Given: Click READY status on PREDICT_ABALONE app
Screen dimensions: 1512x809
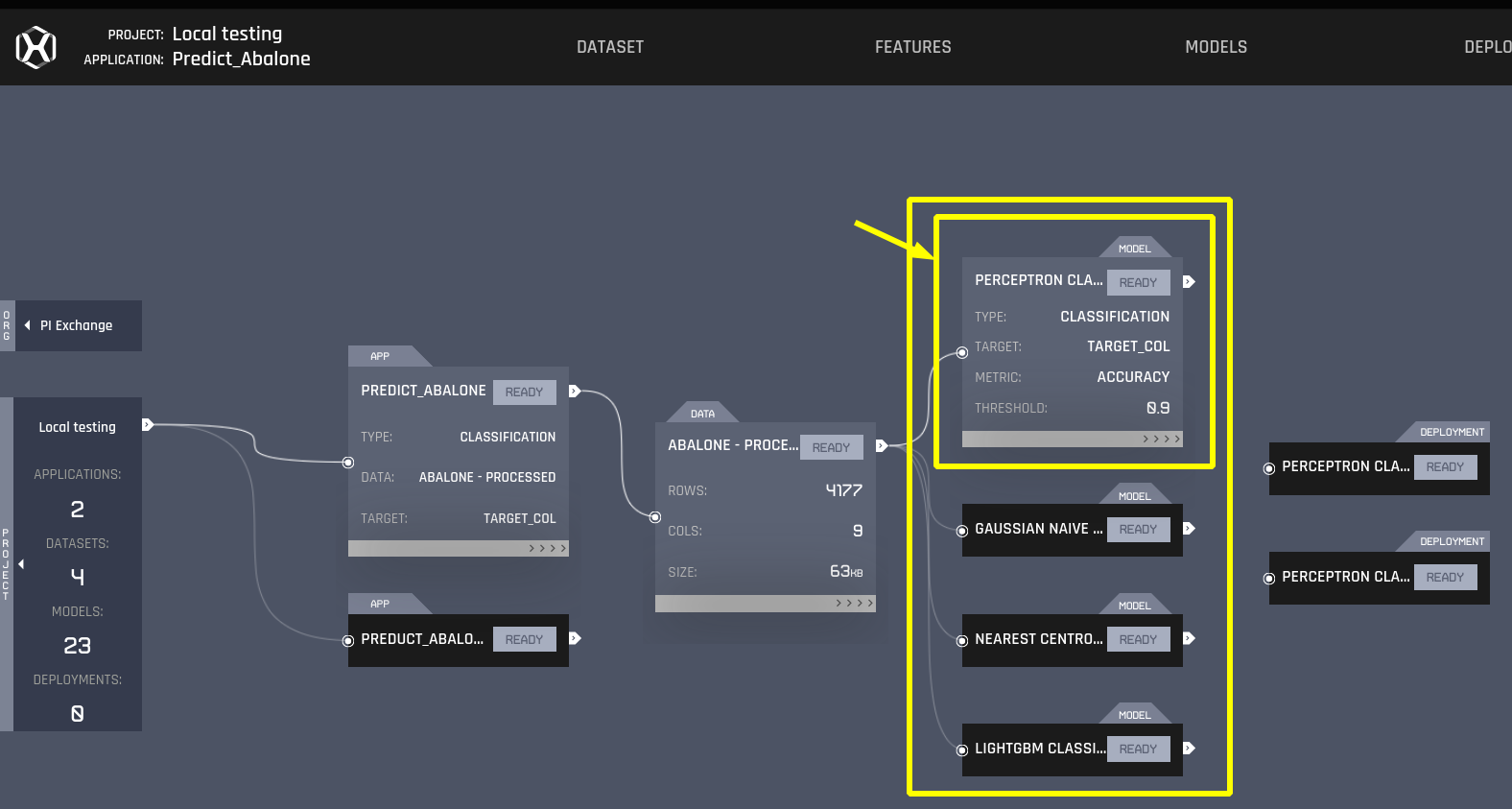Looking at the screenshot, I should [524, 392].
